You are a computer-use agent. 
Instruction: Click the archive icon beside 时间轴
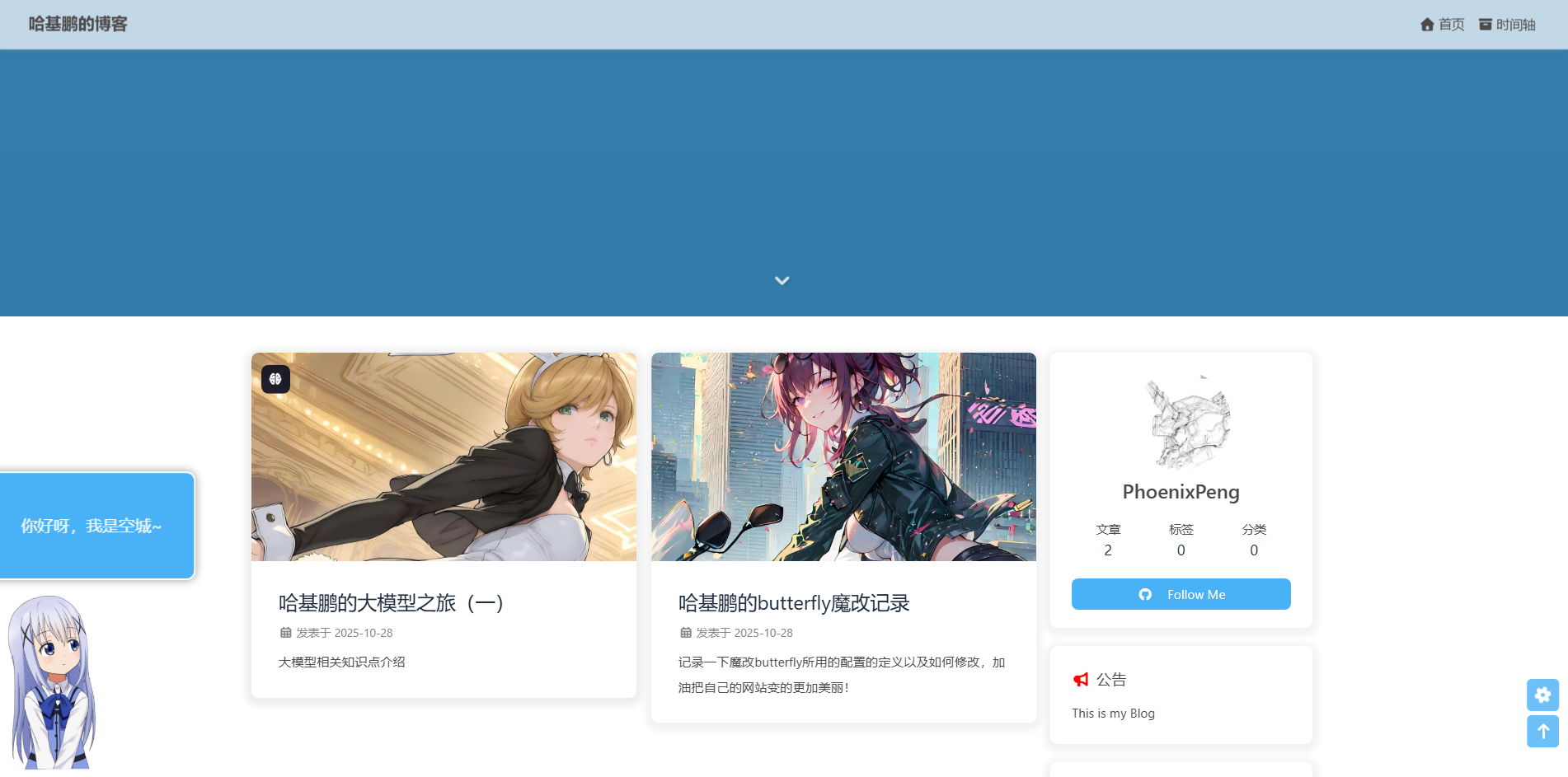[1486, 25]
